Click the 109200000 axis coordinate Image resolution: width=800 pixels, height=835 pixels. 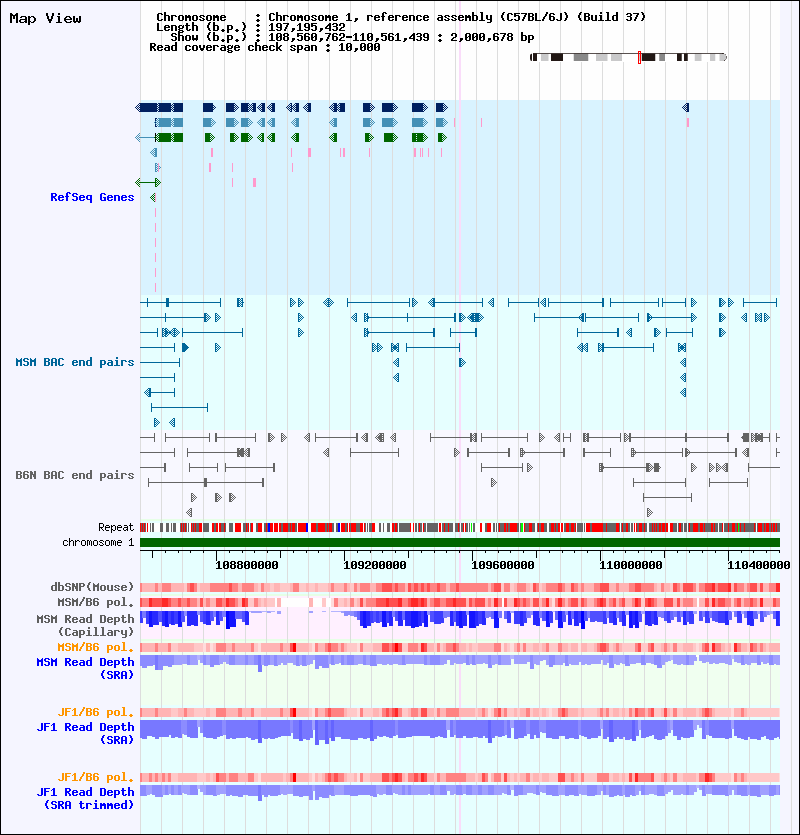tap(375, 565)
